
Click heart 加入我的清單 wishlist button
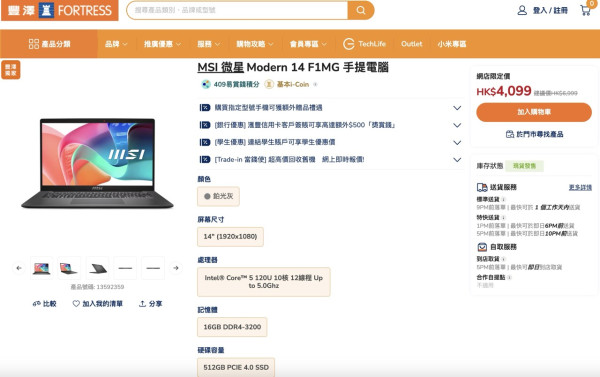click(x=98, y=304)
